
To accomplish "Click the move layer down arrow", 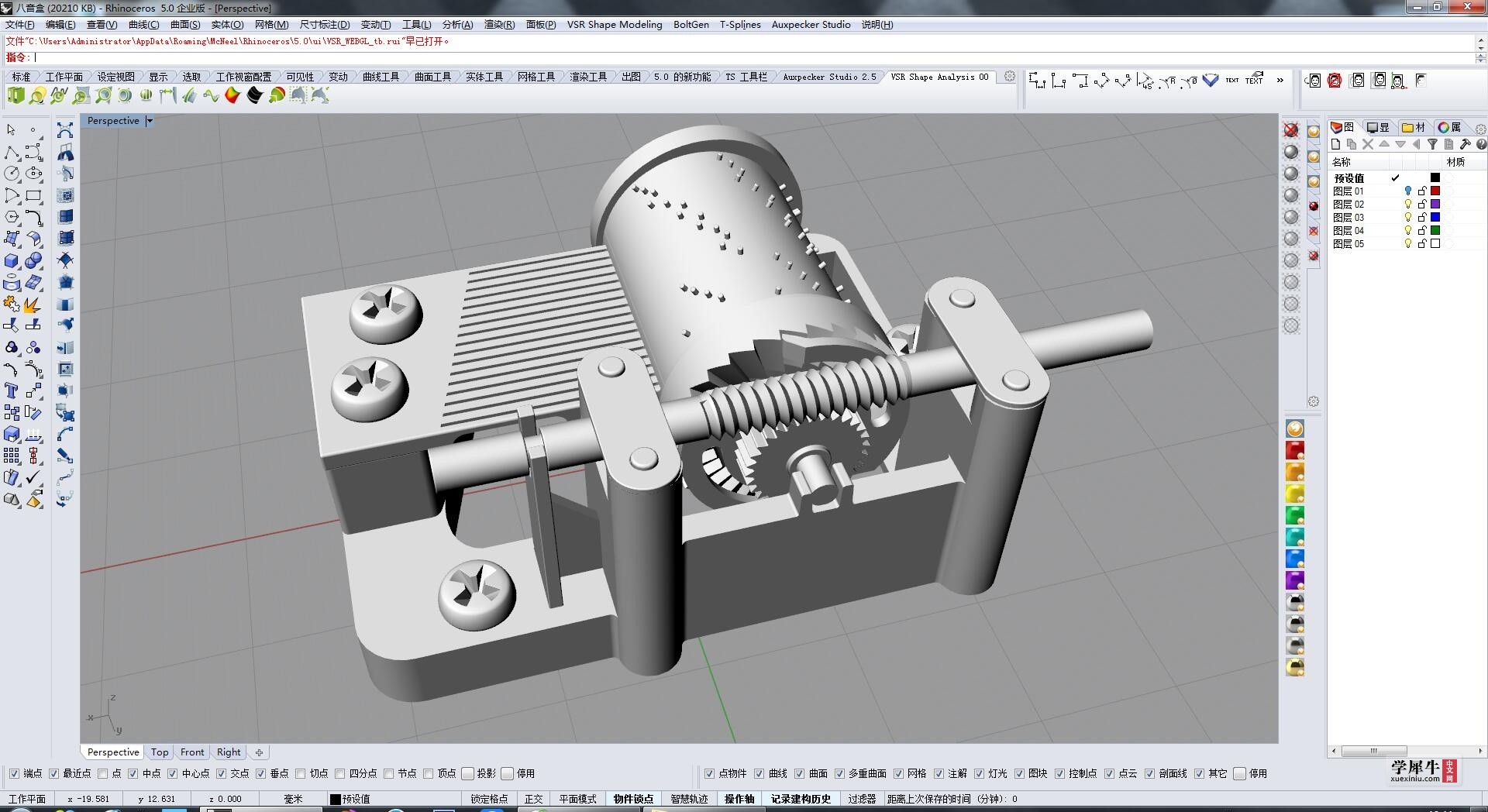I will pyautogui.click(x=1400, y=144).
